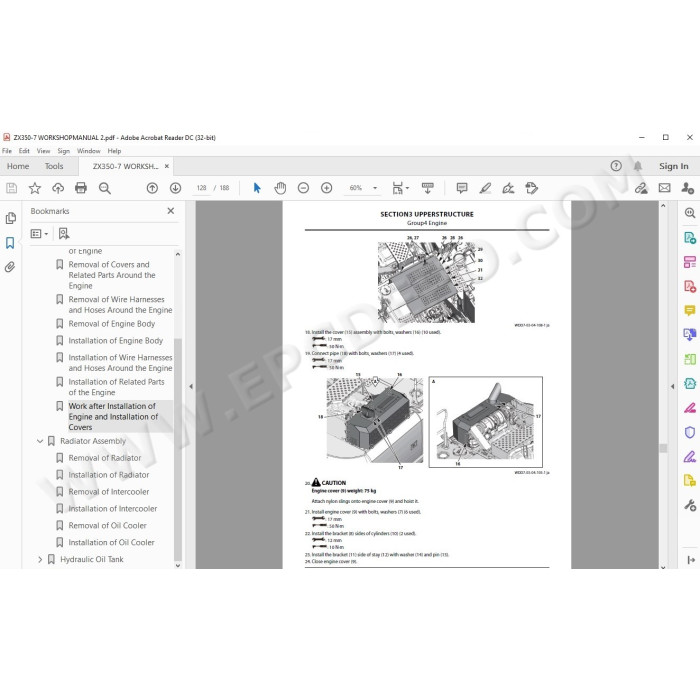The height and width of the screenshot is (700, 700).
Task: Open Removal of Engine Body bookmark
Action: pyautogui.click(x=112, y=324)
